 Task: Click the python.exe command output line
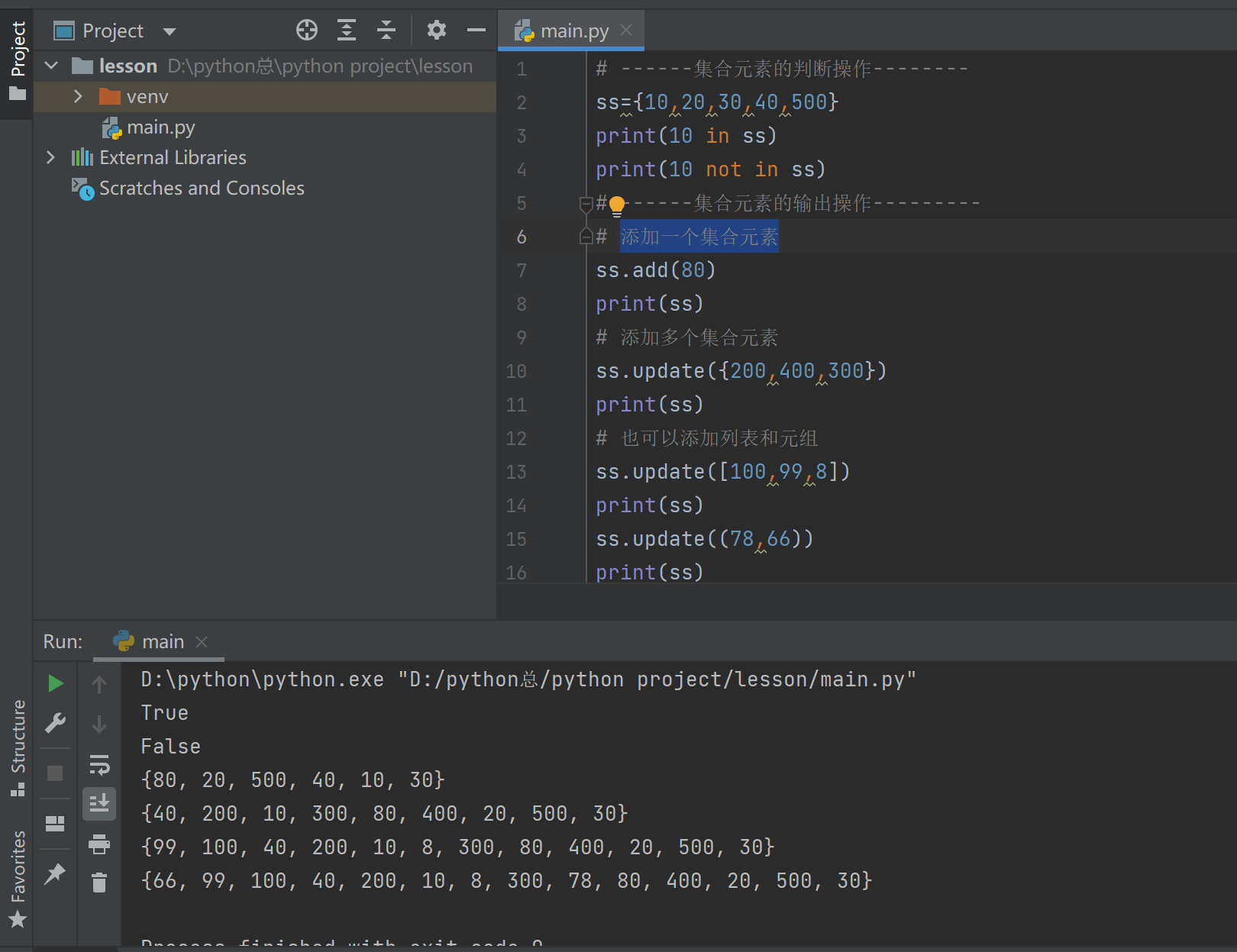[528, 679]
